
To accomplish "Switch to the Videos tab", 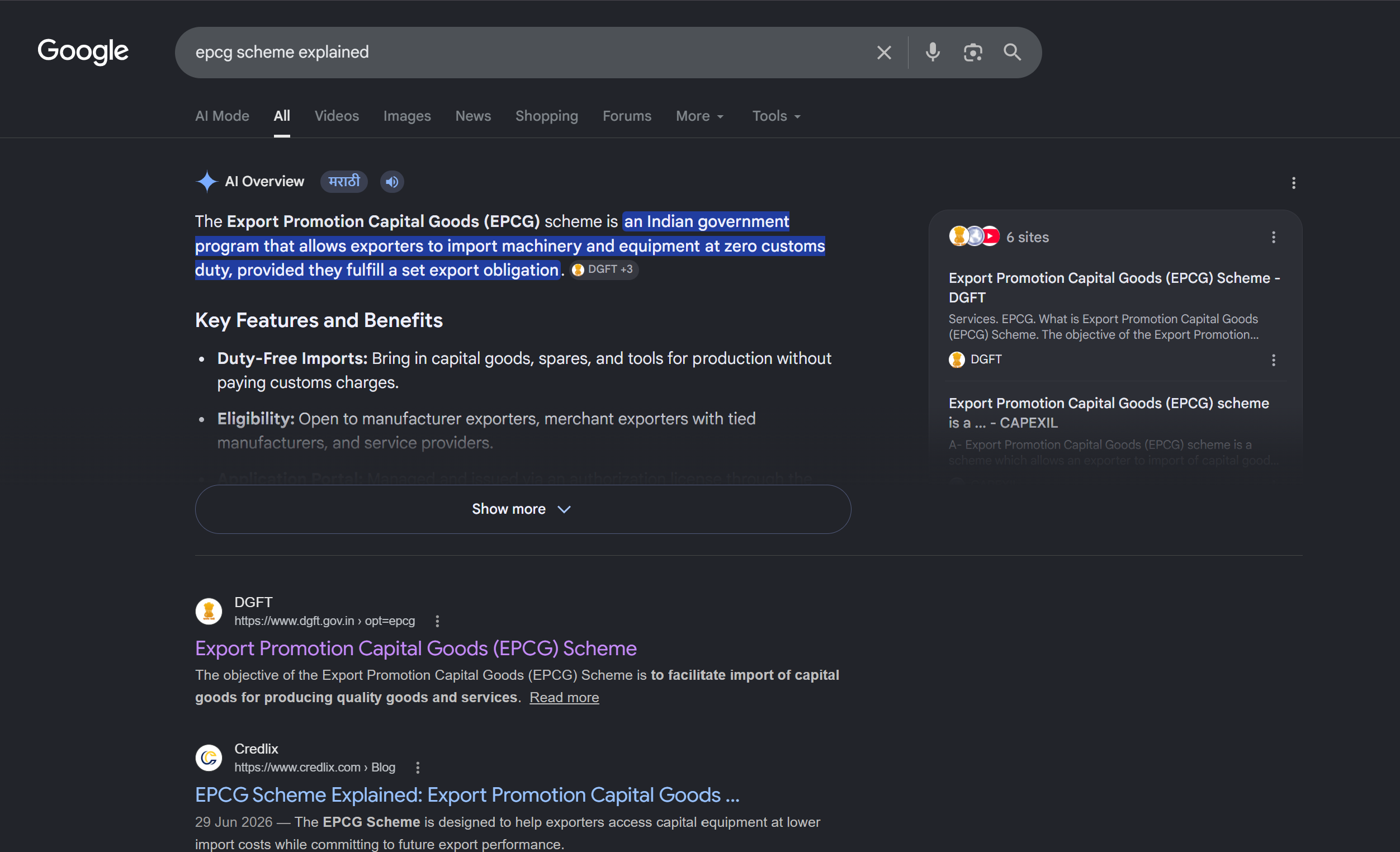I will [x=337, y=116].
